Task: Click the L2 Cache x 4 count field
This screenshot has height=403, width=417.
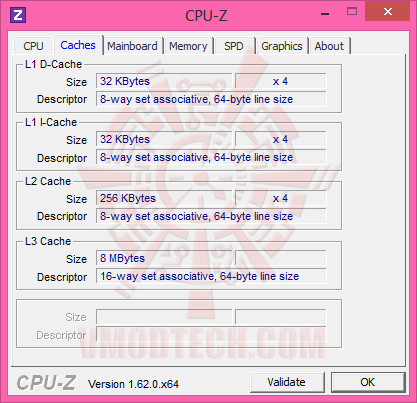Action: [x=280, y=198]
